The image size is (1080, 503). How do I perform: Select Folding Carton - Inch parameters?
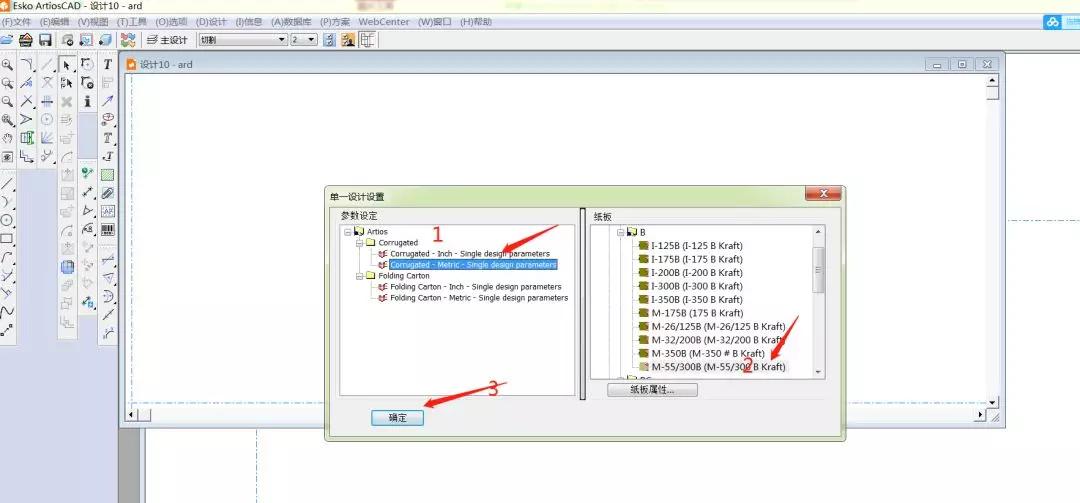coord(475,287)
